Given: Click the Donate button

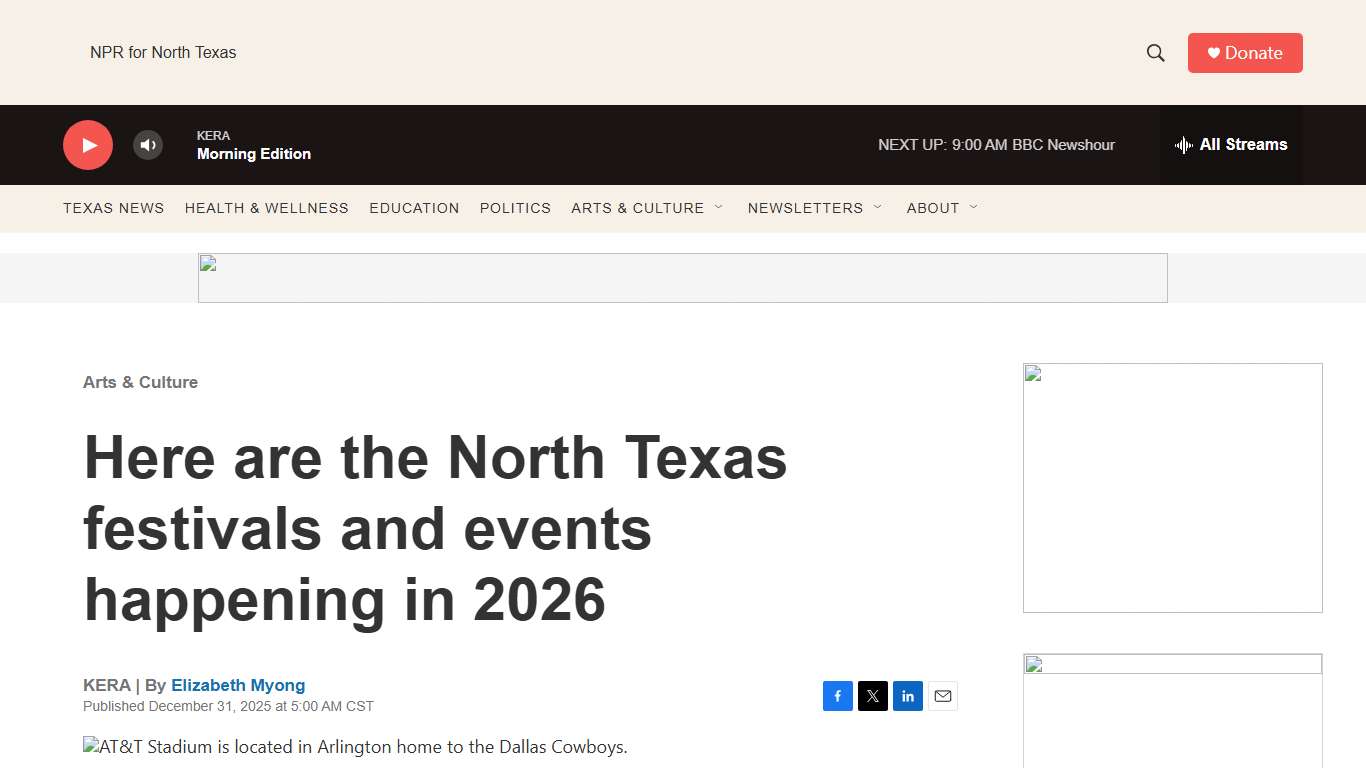Looking at the screenshot, I should click(1245, 52).
